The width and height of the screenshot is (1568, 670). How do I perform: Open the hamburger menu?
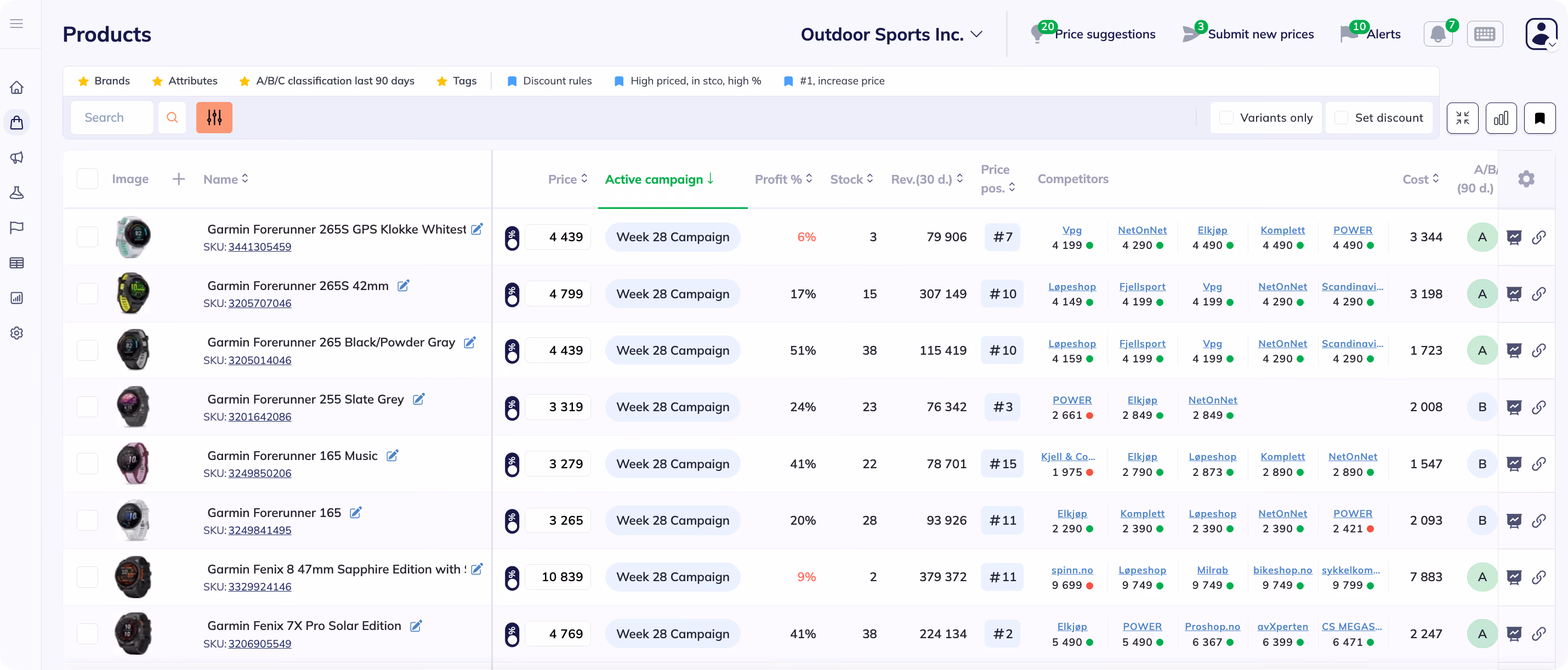pos(16,24)
